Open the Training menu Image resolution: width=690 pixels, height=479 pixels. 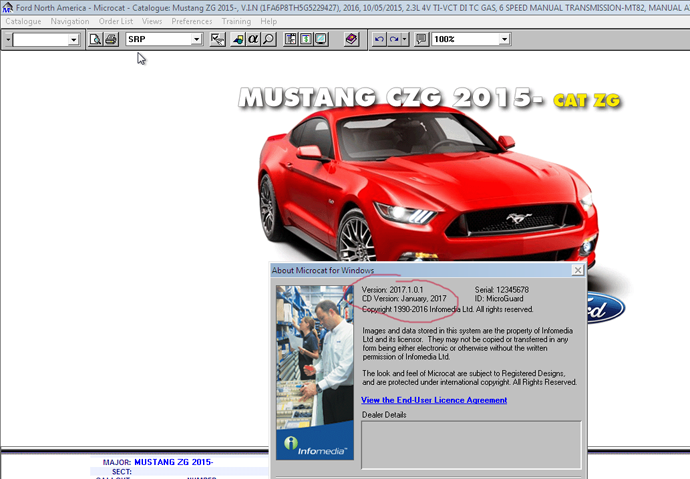[236, 21]
